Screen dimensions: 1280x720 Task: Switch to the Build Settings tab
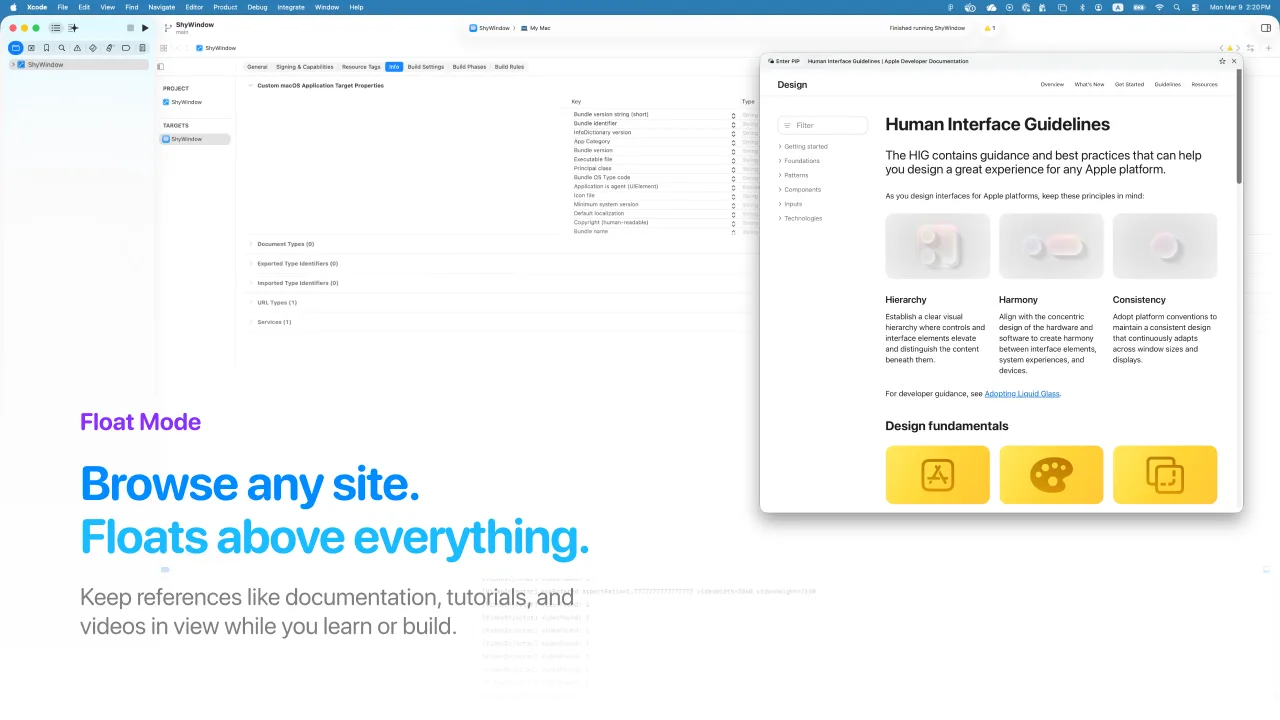point(426,67)
